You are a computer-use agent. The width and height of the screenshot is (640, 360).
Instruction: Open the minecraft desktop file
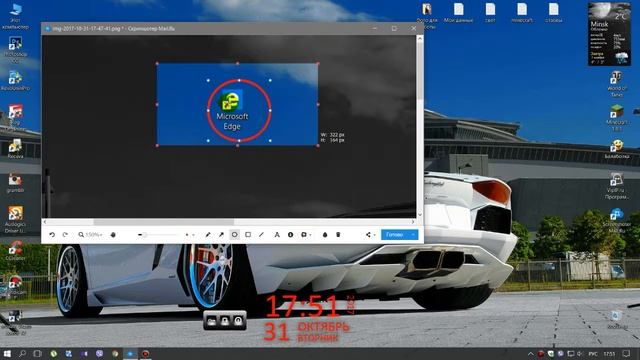(x=522, y=12)
